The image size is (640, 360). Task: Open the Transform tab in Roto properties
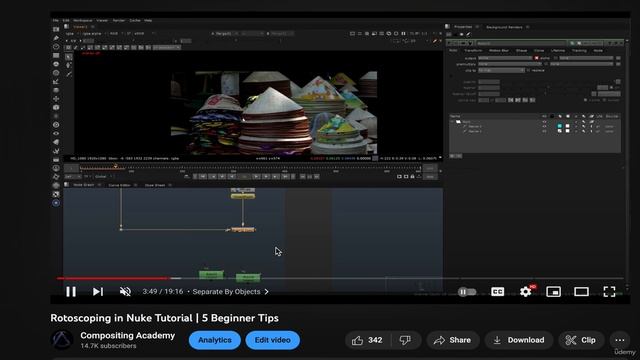coord(473,51)
